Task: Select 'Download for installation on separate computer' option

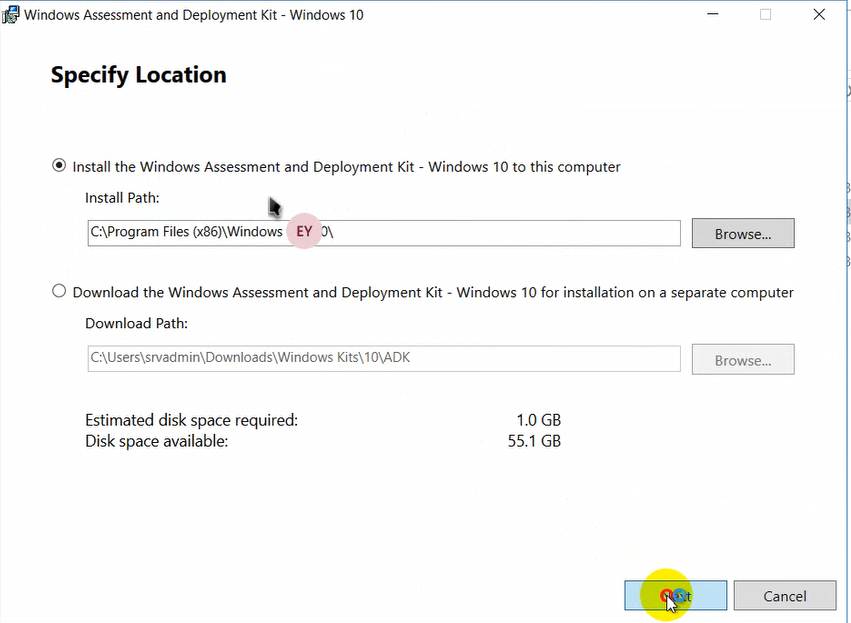Action: tap(59, 291)
